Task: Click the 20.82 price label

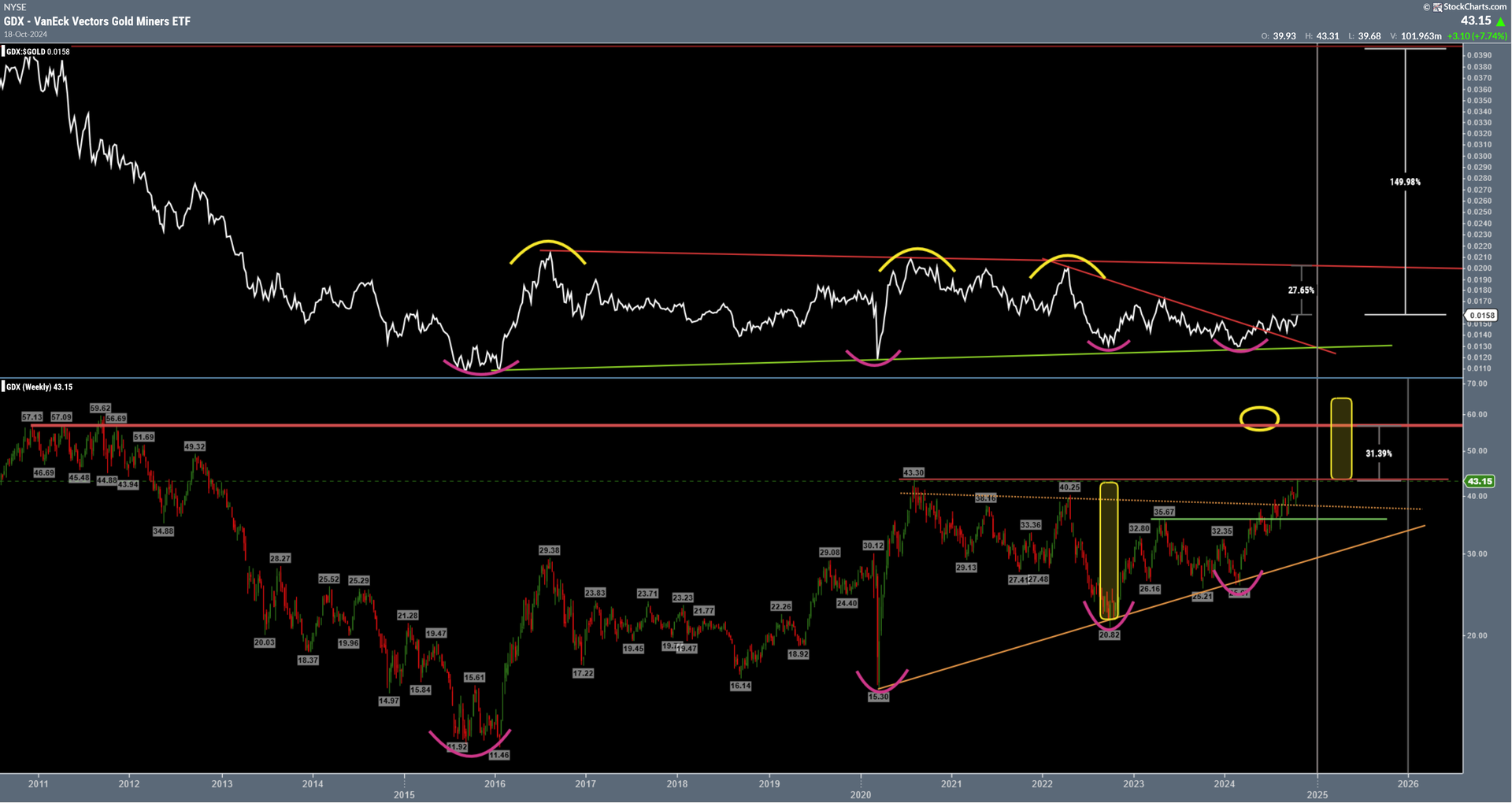Action: coord(1110,635)
